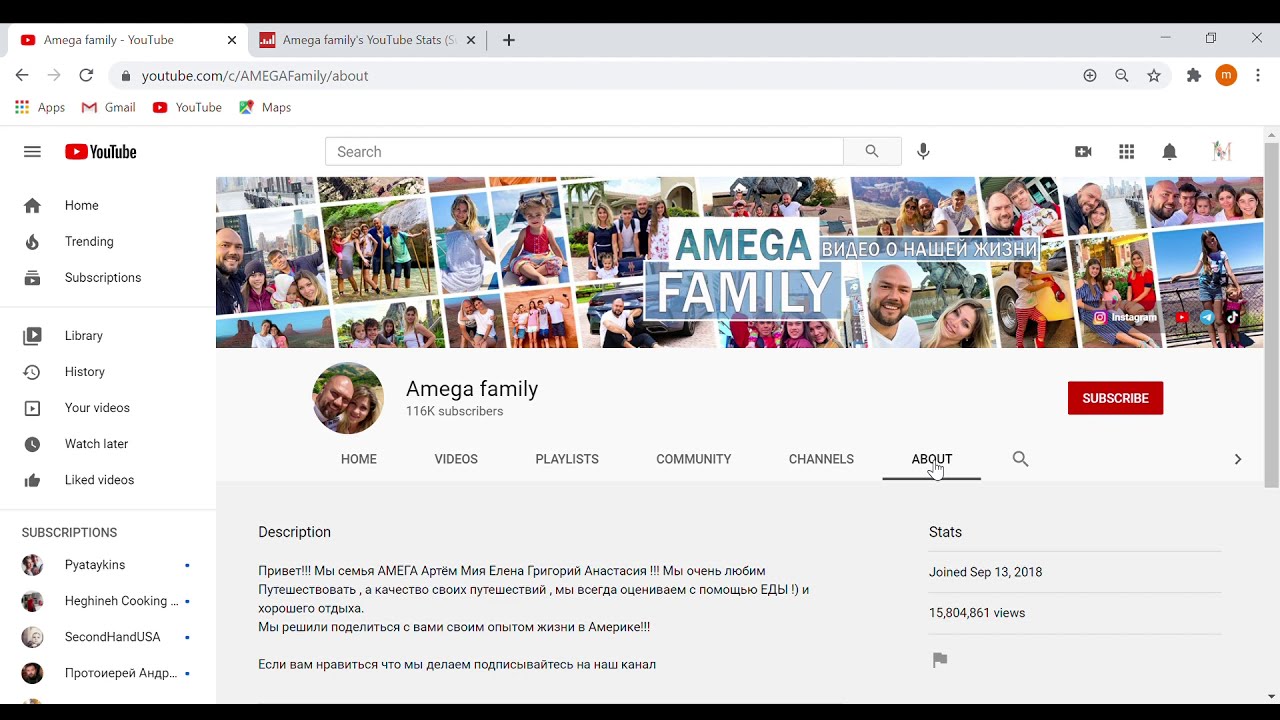Close the YouTube Stats tab
The image size is (1280, 720).
[471, 40]
